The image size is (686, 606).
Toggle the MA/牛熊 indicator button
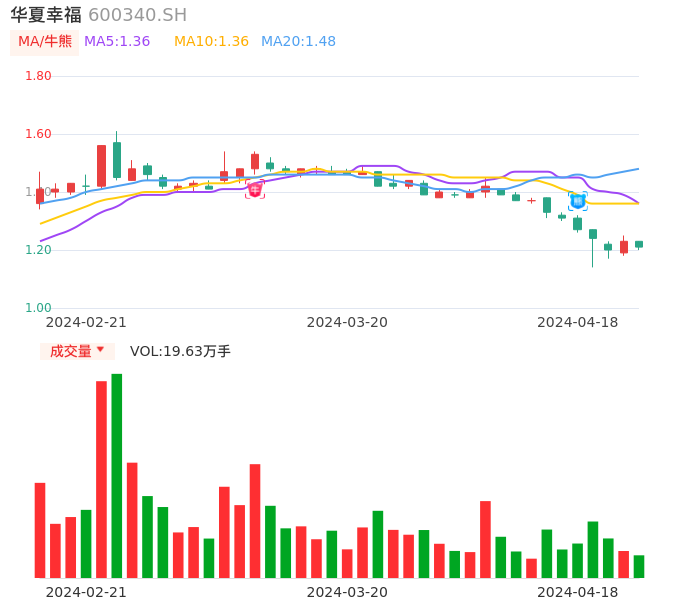[45, 42]
